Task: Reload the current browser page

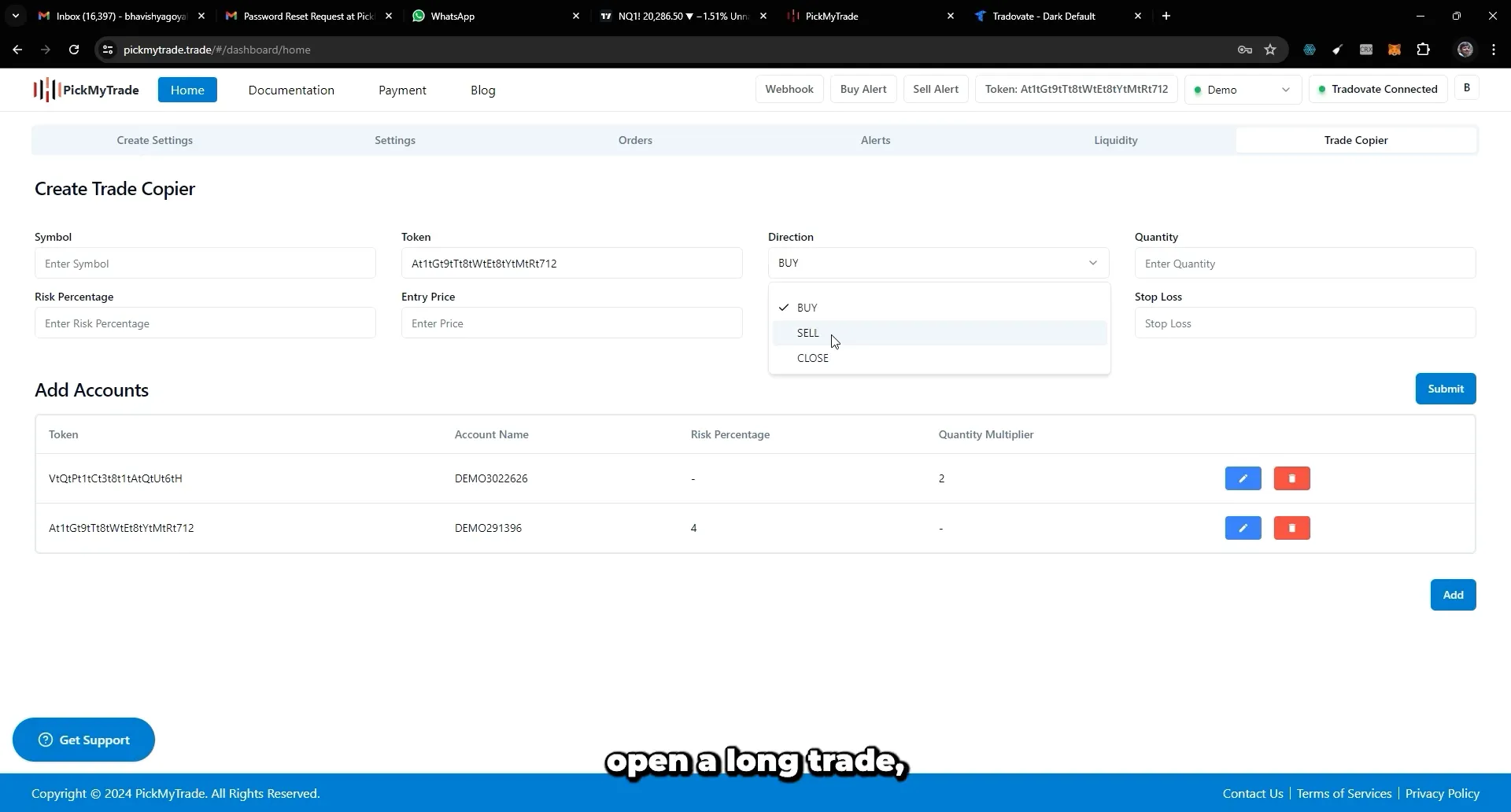Action: click(x=74, y=50)
